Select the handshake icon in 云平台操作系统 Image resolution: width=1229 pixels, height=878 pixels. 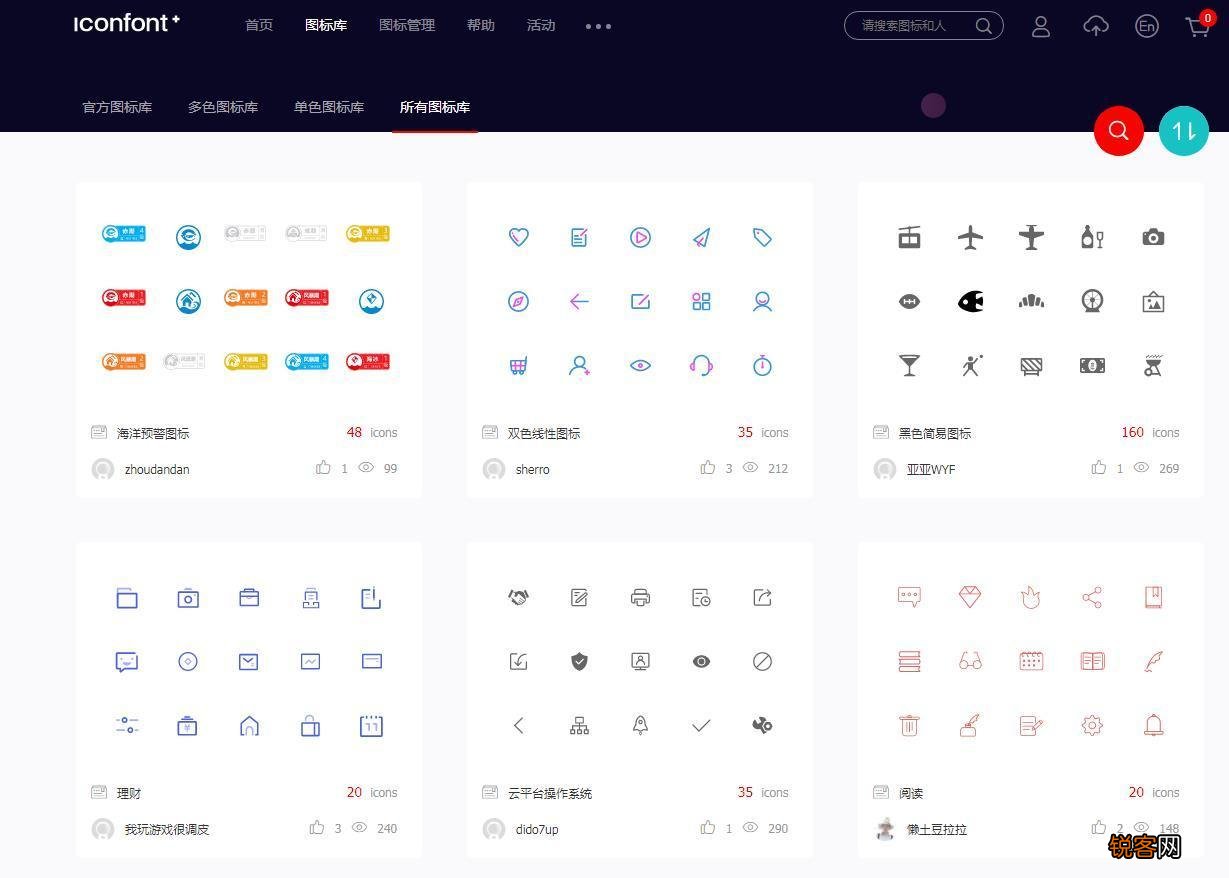(518, 597)
